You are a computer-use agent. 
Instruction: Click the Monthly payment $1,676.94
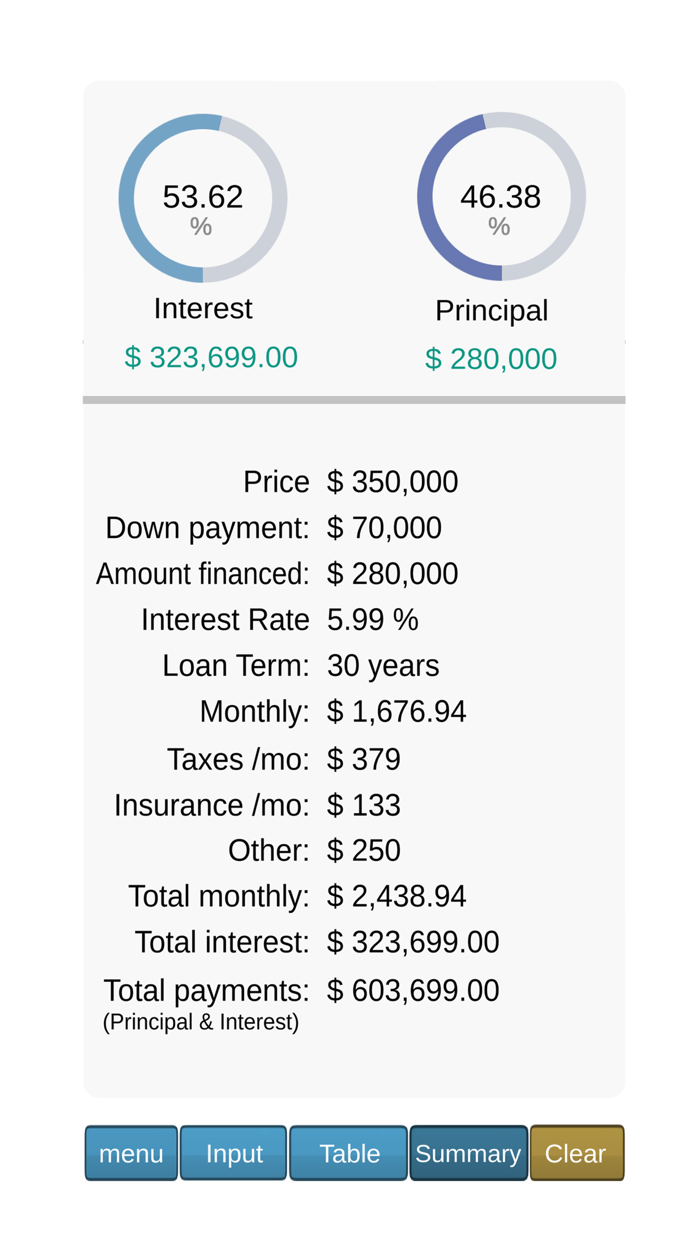point(397,712)
